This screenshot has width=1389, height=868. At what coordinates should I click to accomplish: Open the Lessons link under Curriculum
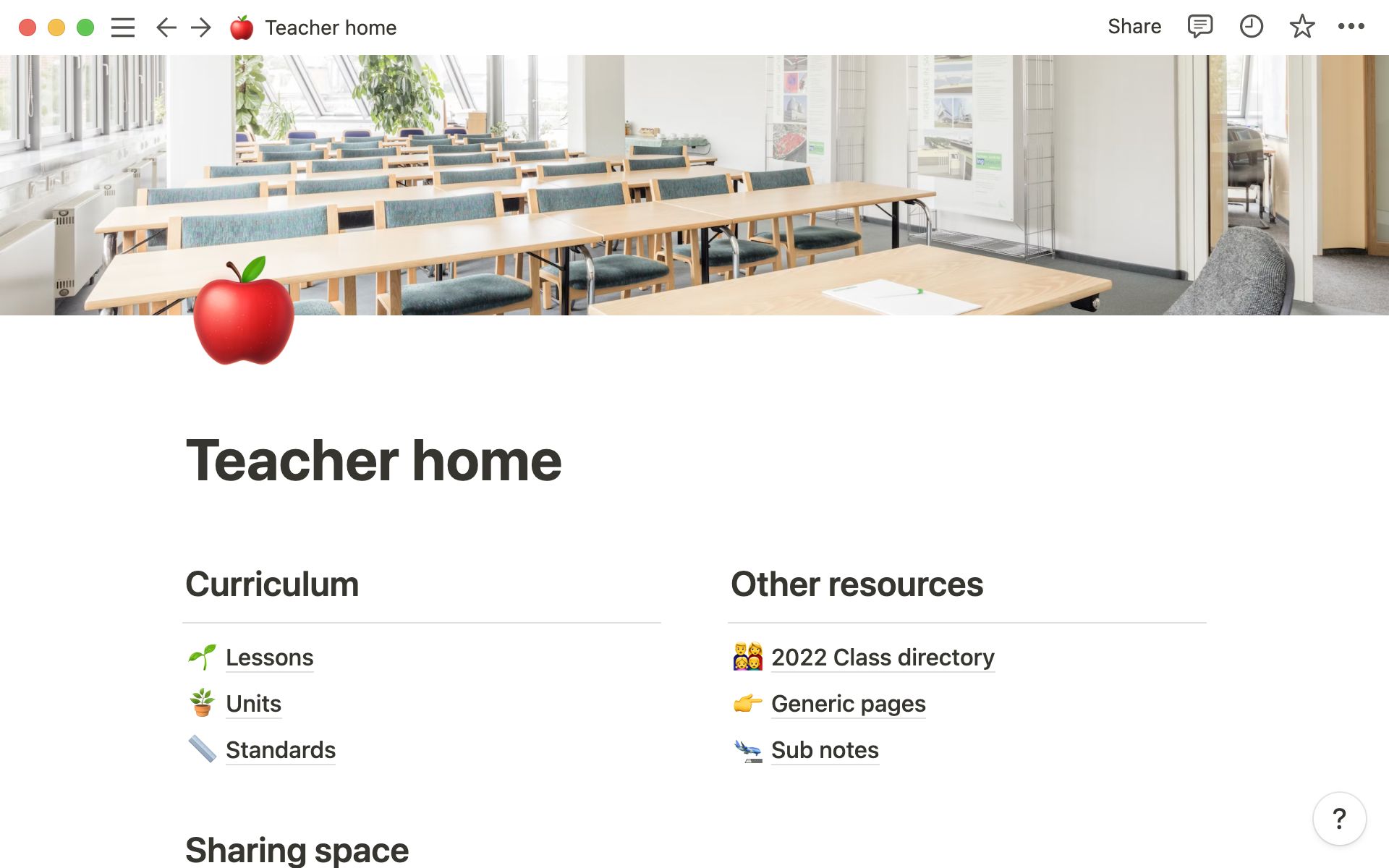click(x=269, y=657)
